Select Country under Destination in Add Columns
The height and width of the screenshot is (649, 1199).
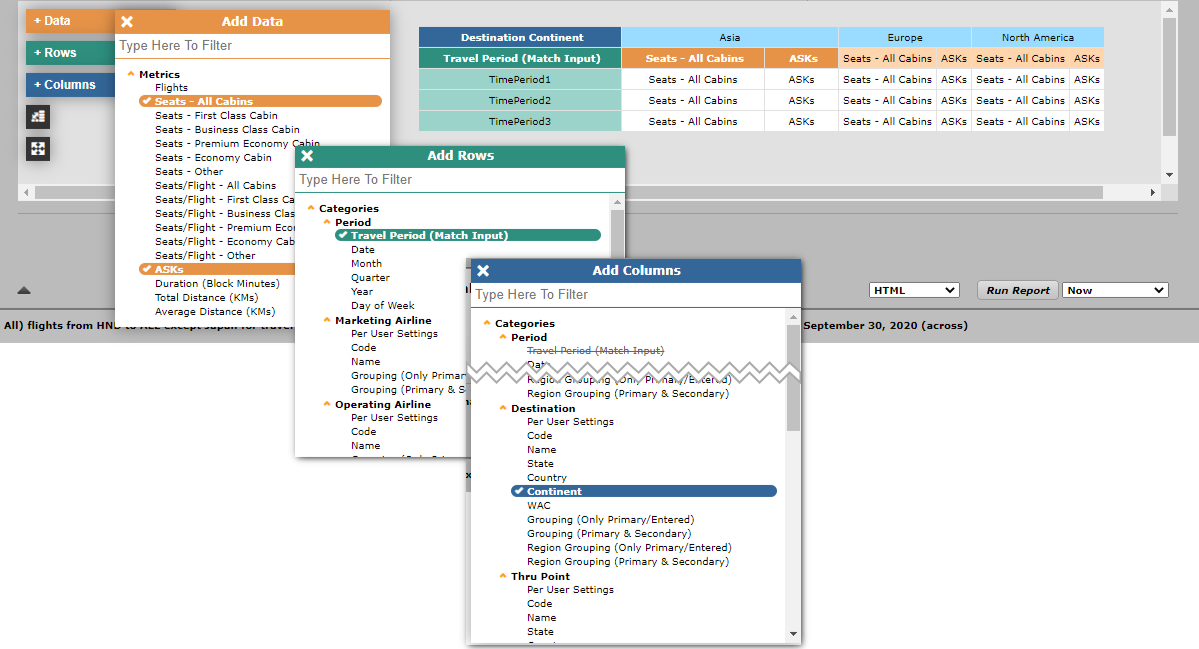click(x=547, y=478)
